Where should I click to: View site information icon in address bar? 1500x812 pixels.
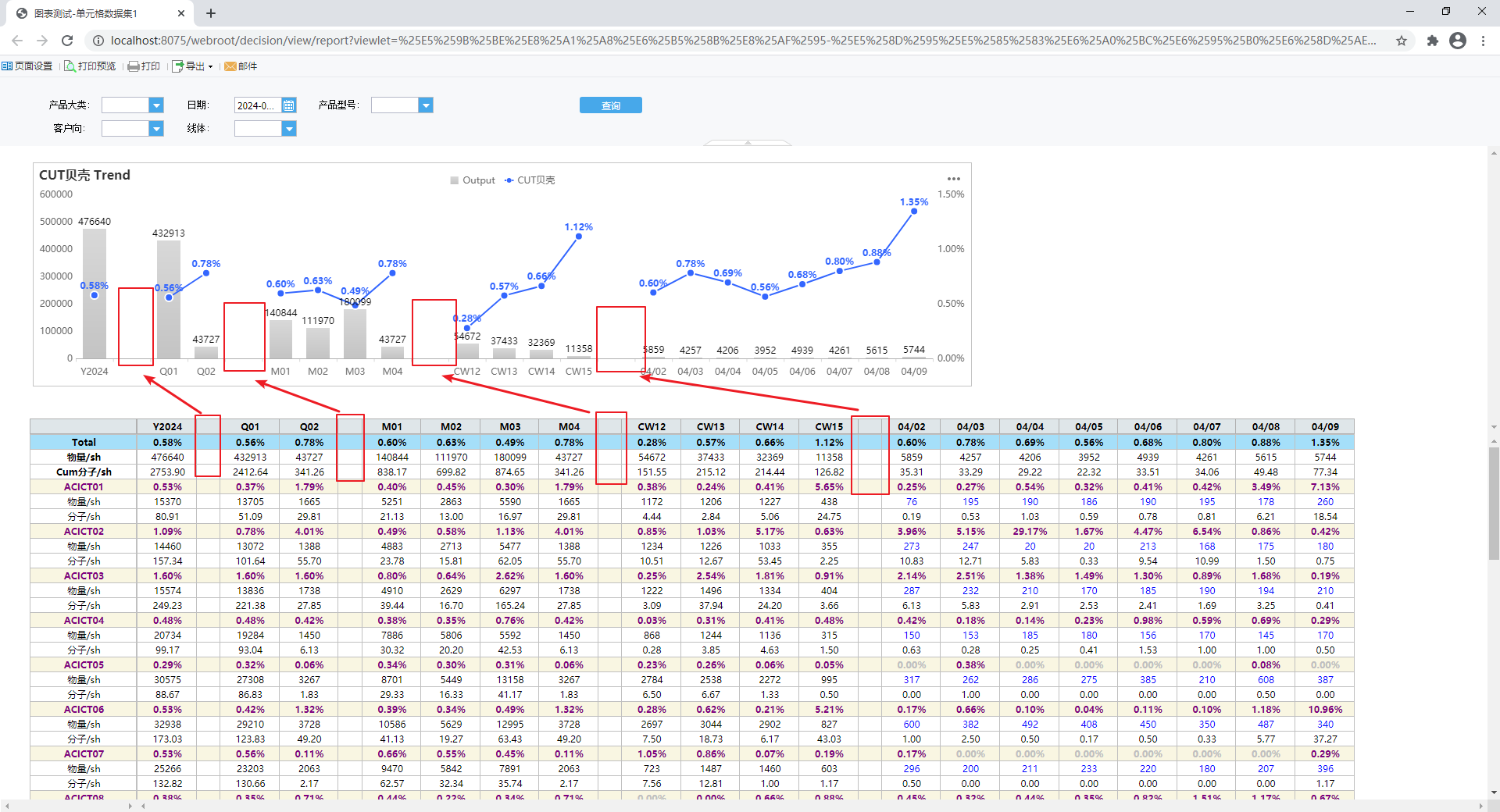click(x=98, y=41)
